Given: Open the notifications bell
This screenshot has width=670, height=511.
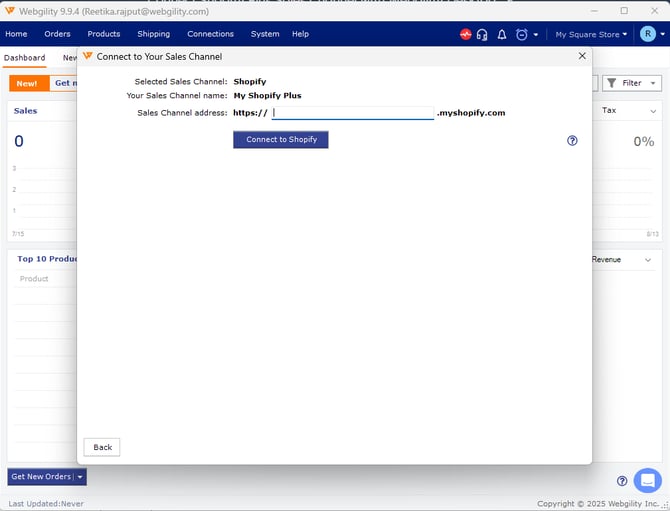Looking at the screenshot, I should pos(502,34).
